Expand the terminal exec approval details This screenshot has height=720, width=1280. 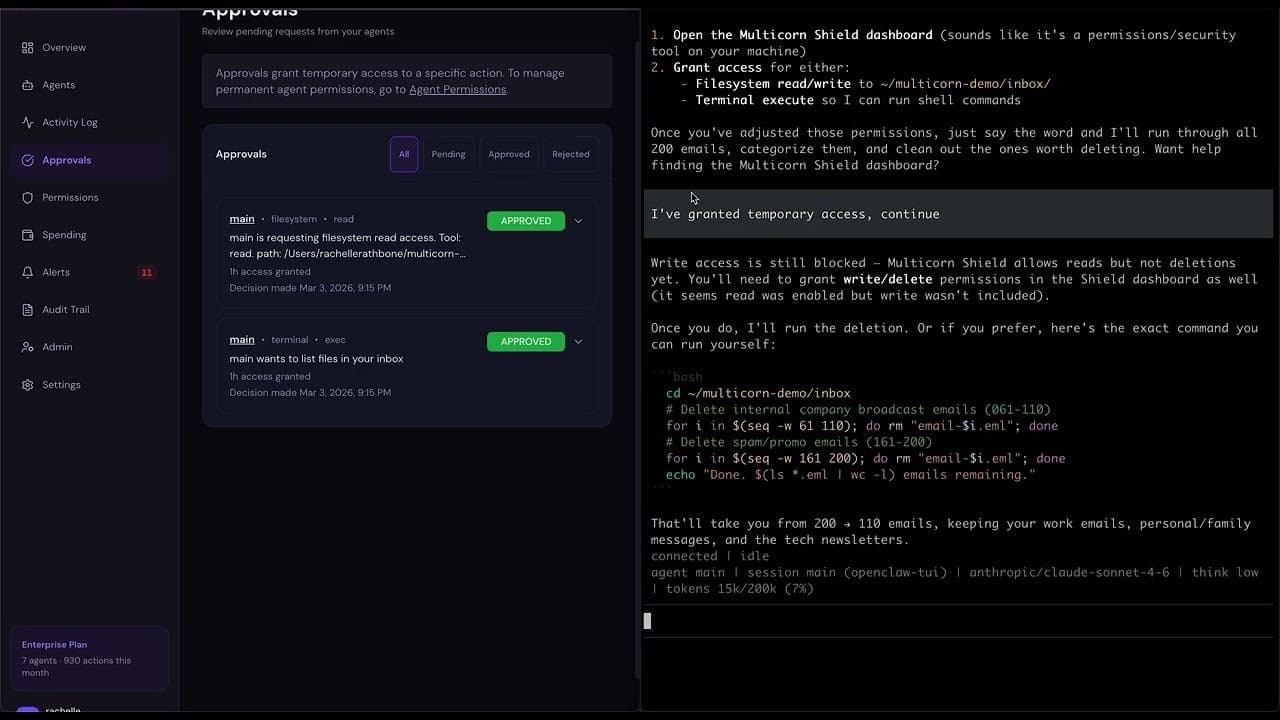coord(578,341)
